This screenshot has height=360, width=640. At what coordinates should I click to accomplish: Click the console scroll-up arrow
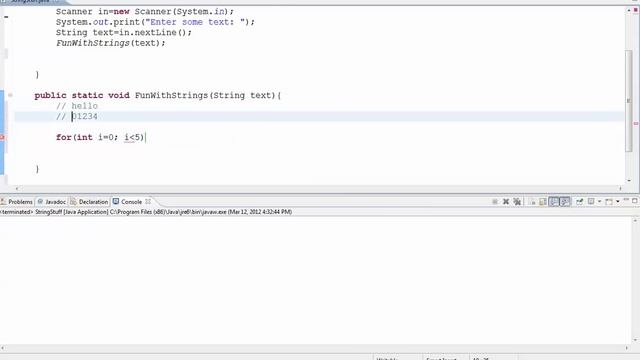[x=635, y=220]
